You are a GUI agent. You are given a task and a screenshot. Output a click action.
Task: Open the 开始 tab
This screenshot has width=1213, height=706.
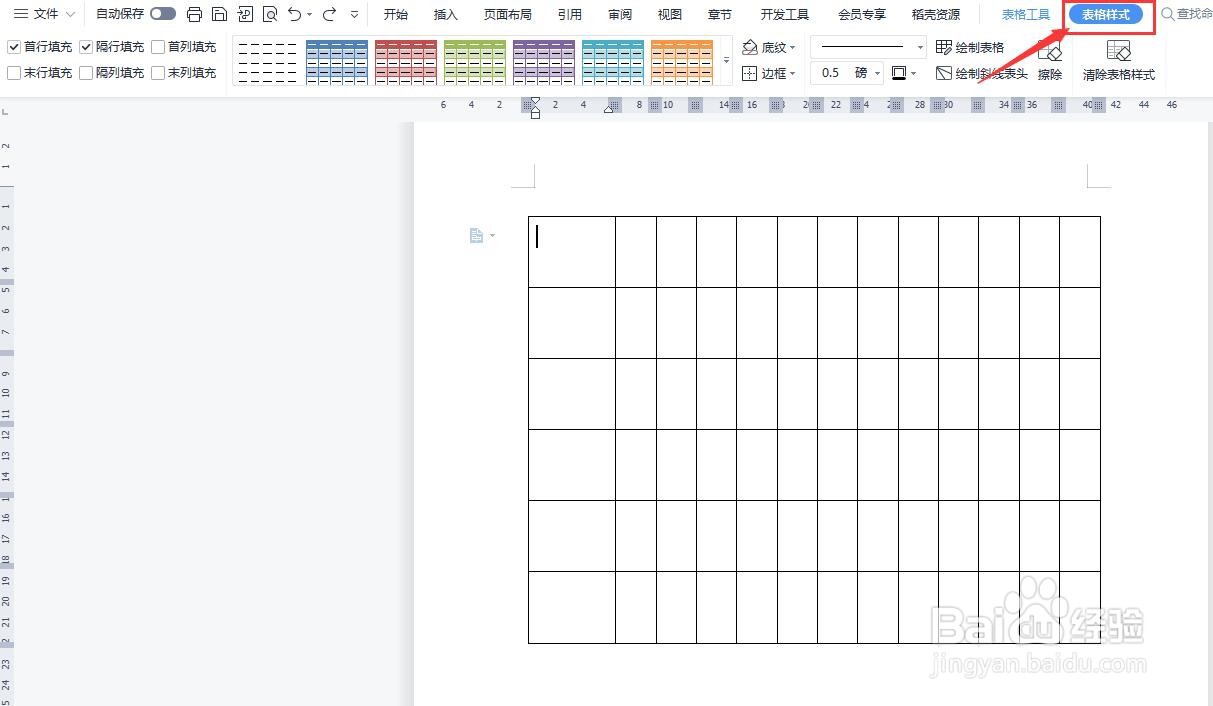pos(396,14)
